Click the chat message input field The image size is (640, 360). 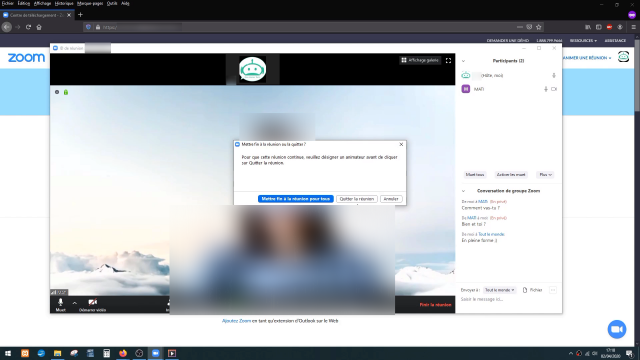pos(508,299)
